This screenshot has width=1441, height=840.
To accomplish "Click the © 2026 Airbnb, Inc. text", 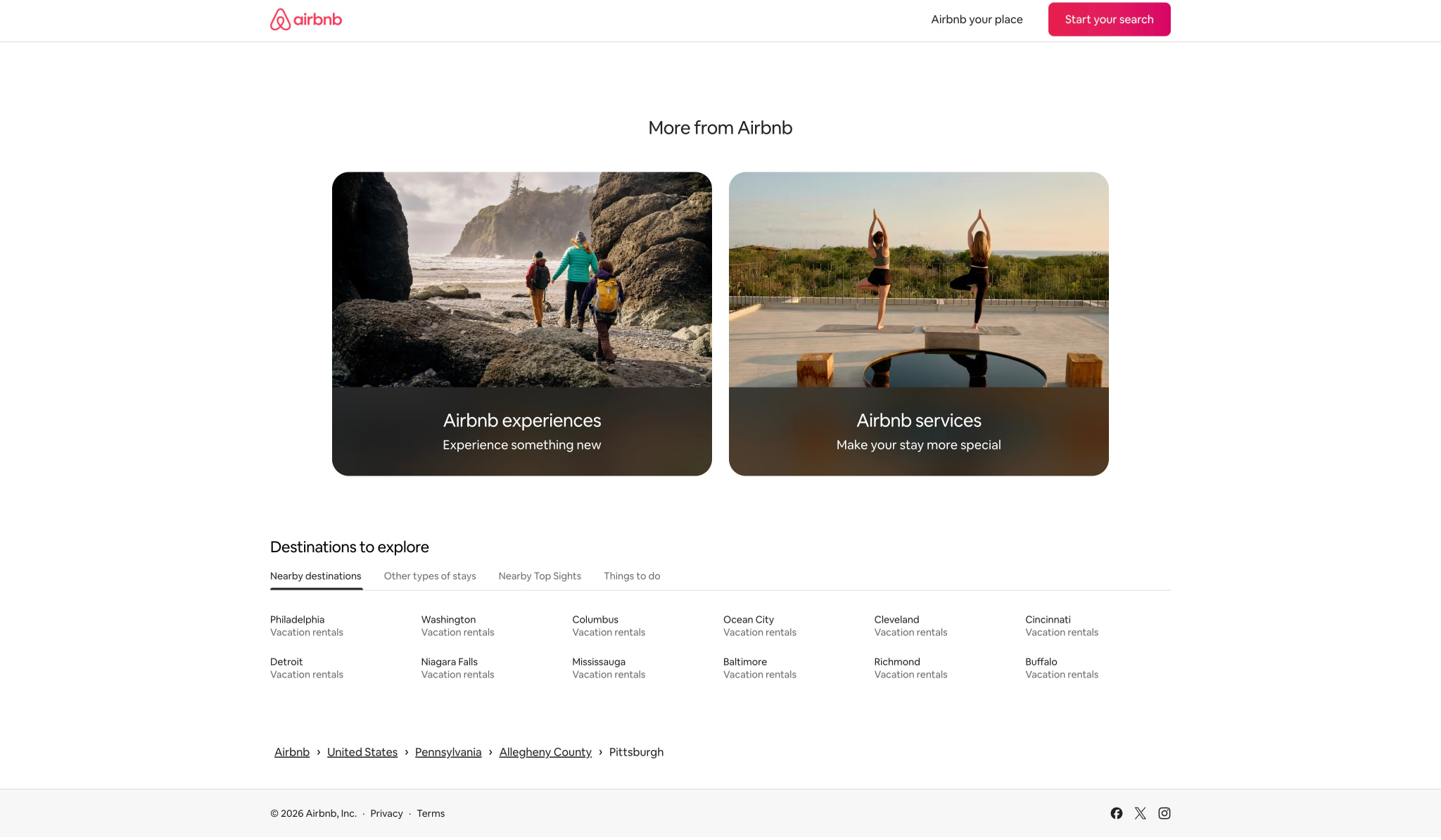I will pyautogui.click(x=313, y=813).
